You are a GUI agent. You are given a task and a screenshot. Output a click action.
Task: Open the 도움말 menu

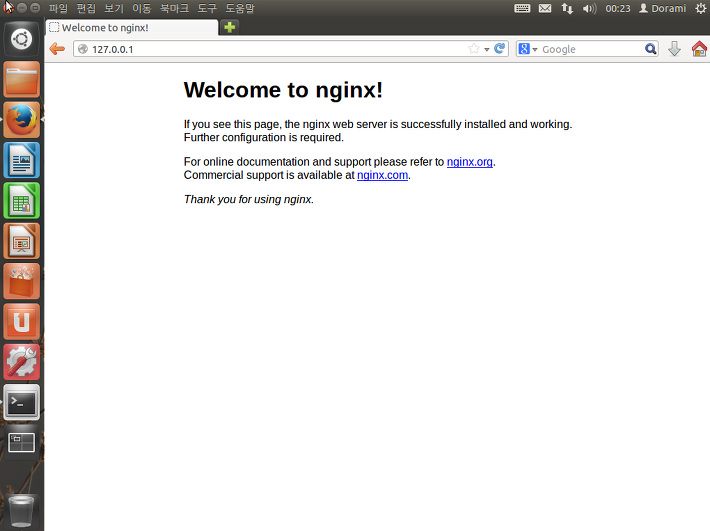tap(240, 8)
